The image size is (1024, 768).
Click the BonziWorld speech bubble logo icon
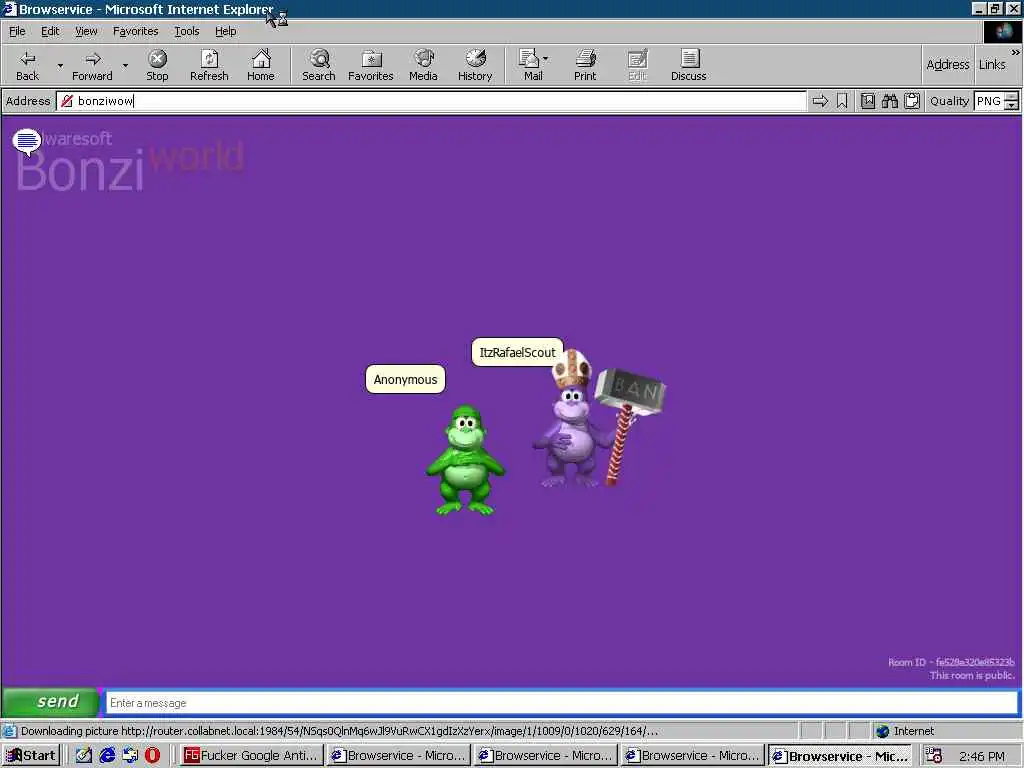pos(27,142)
